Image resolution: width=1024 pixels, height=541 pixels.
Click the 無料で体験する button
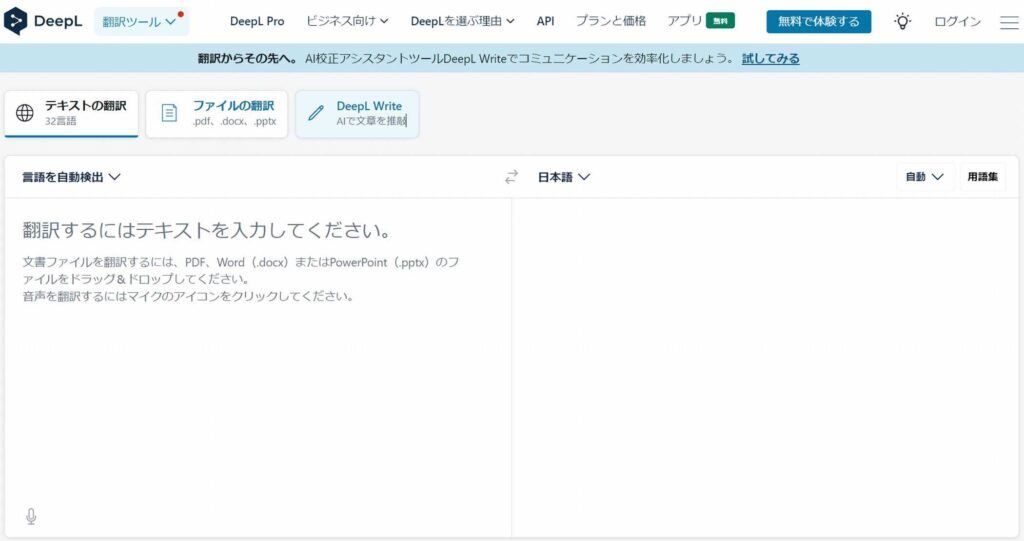[x=818, y=21]
